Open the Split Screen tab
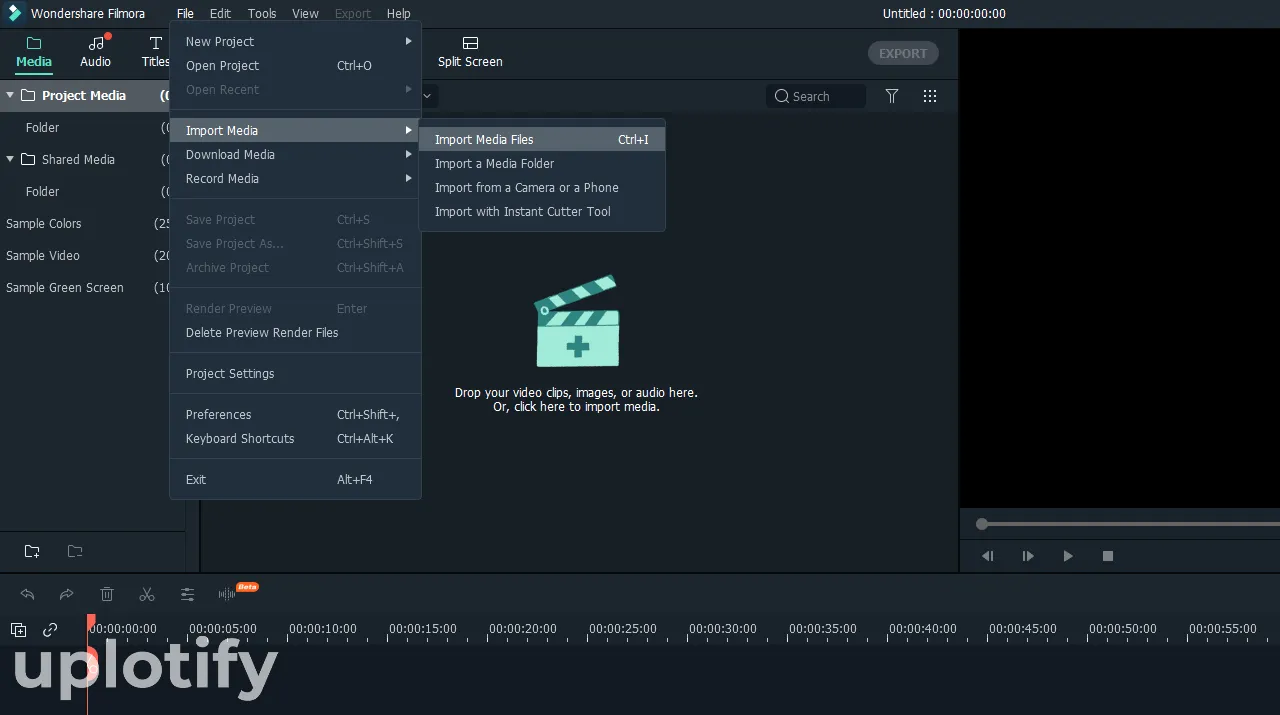 point(470,52)
